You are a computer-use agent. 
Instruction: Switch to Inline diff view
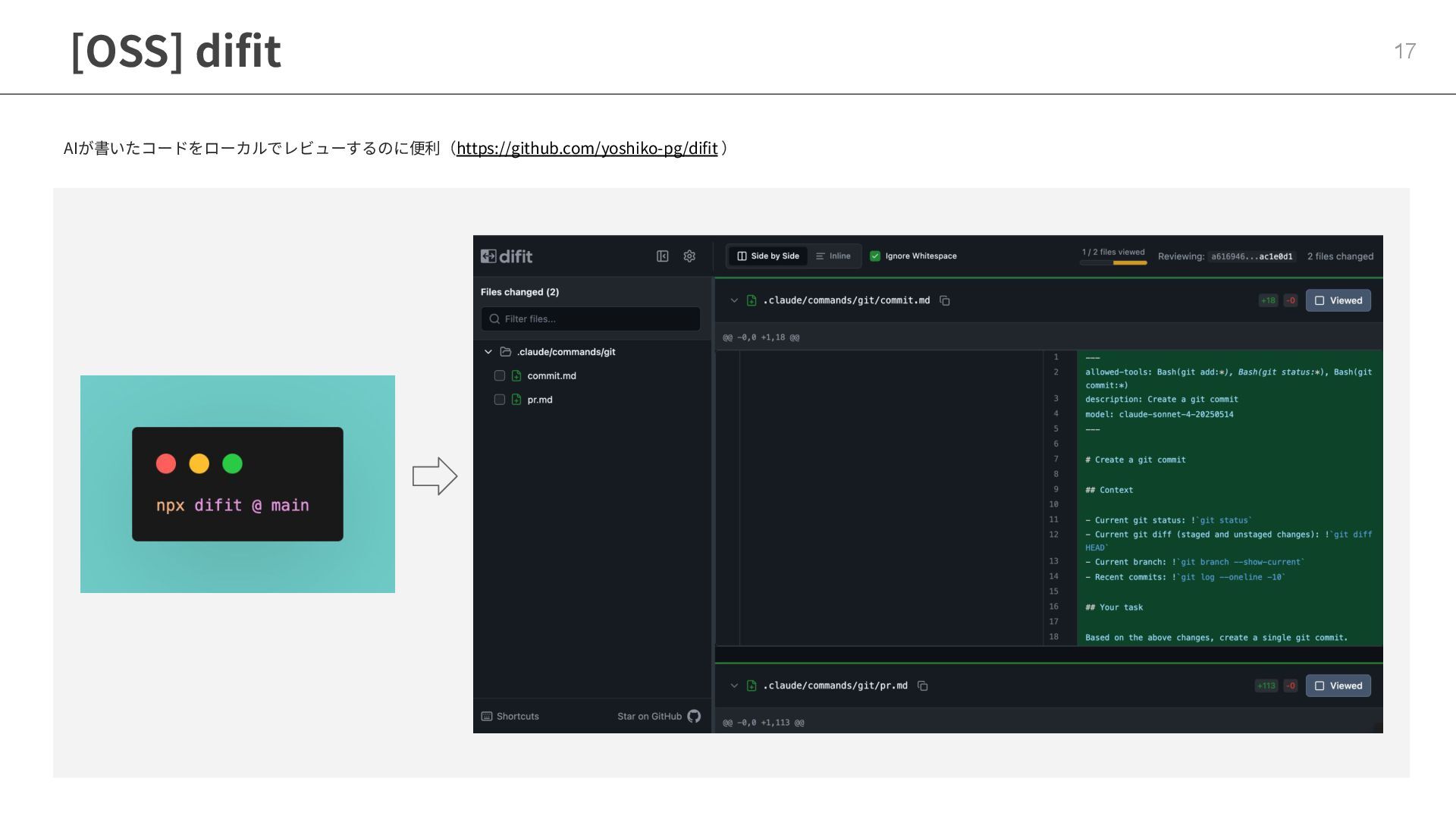(833, 256)
